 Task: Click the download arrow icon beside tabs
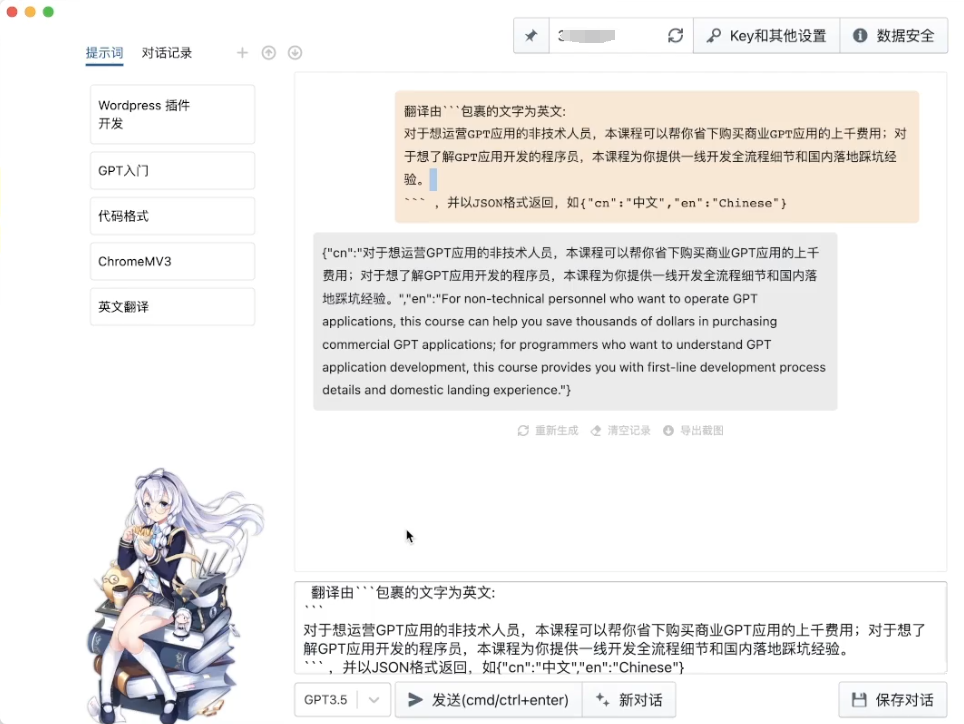(x=295, y=53)
